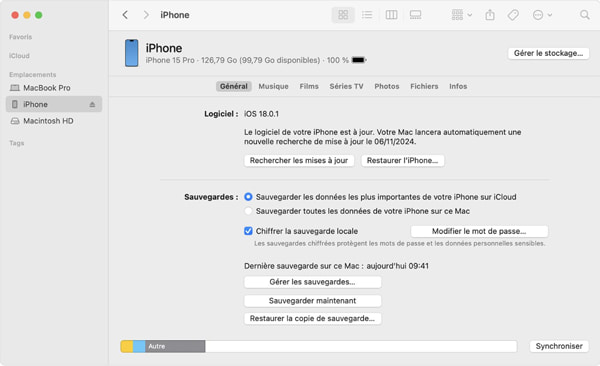The height and width of the screenshot is (366, 600).
Task: Switch to the Musique tab
Action: 273,87
